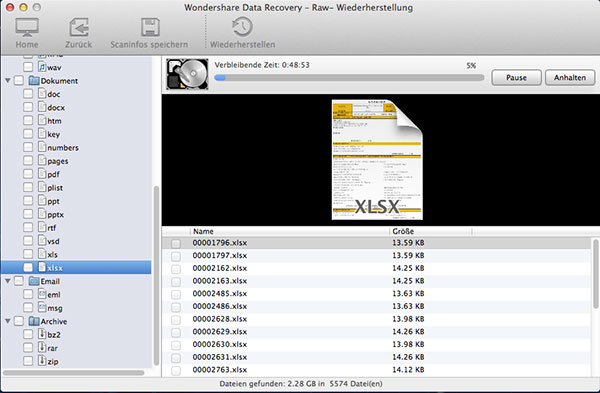Select the xlsx tree entry
The height and width of the screenshot is (393, 600).
(x=76, y=267)
